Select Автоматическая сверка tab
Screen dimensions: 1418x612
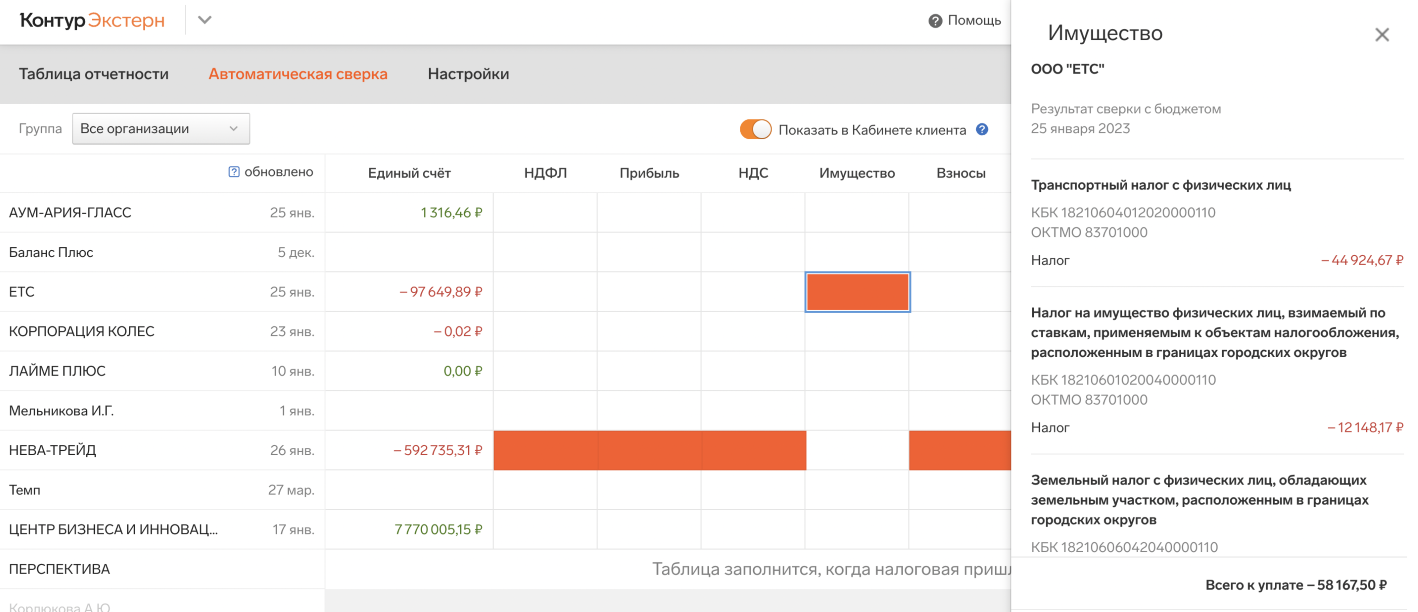pos(298,74)
